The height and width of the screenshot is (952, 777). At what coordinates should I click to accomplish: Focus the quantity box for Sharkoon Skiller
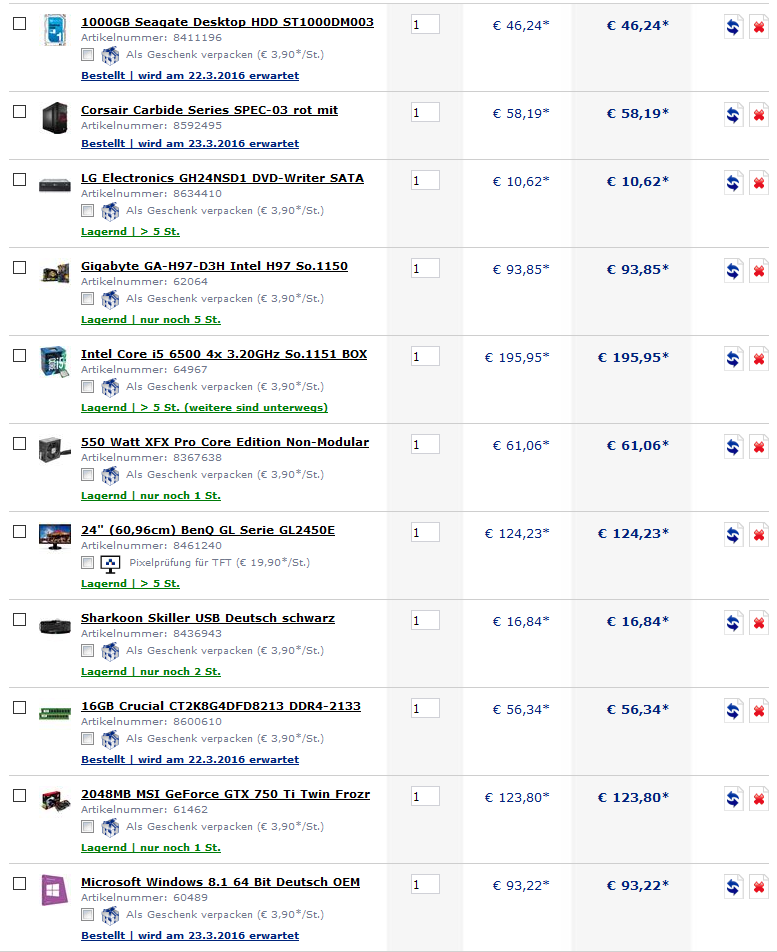425,620
